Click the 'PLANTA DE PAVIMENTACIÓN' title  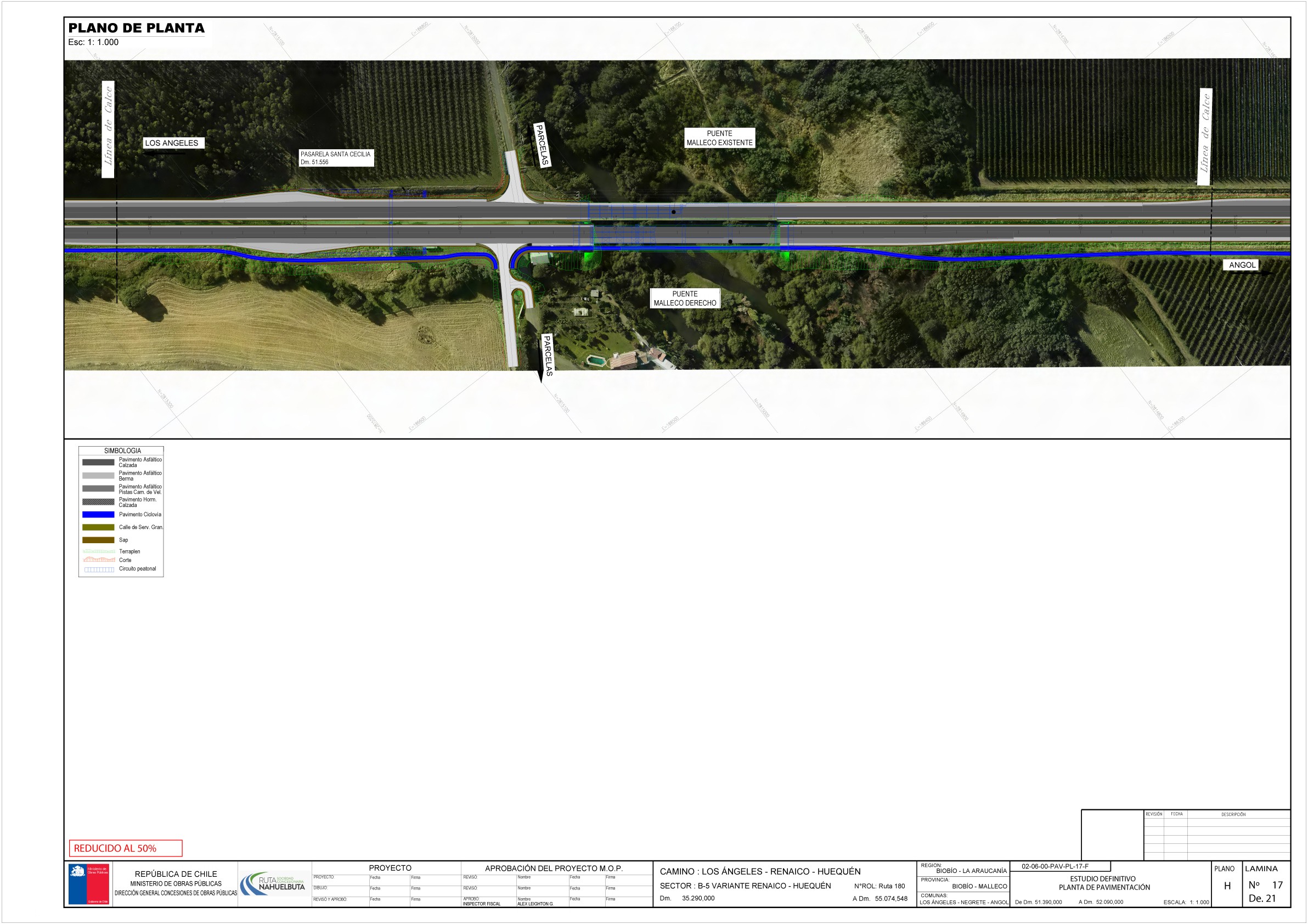[x=1104, y=888]
